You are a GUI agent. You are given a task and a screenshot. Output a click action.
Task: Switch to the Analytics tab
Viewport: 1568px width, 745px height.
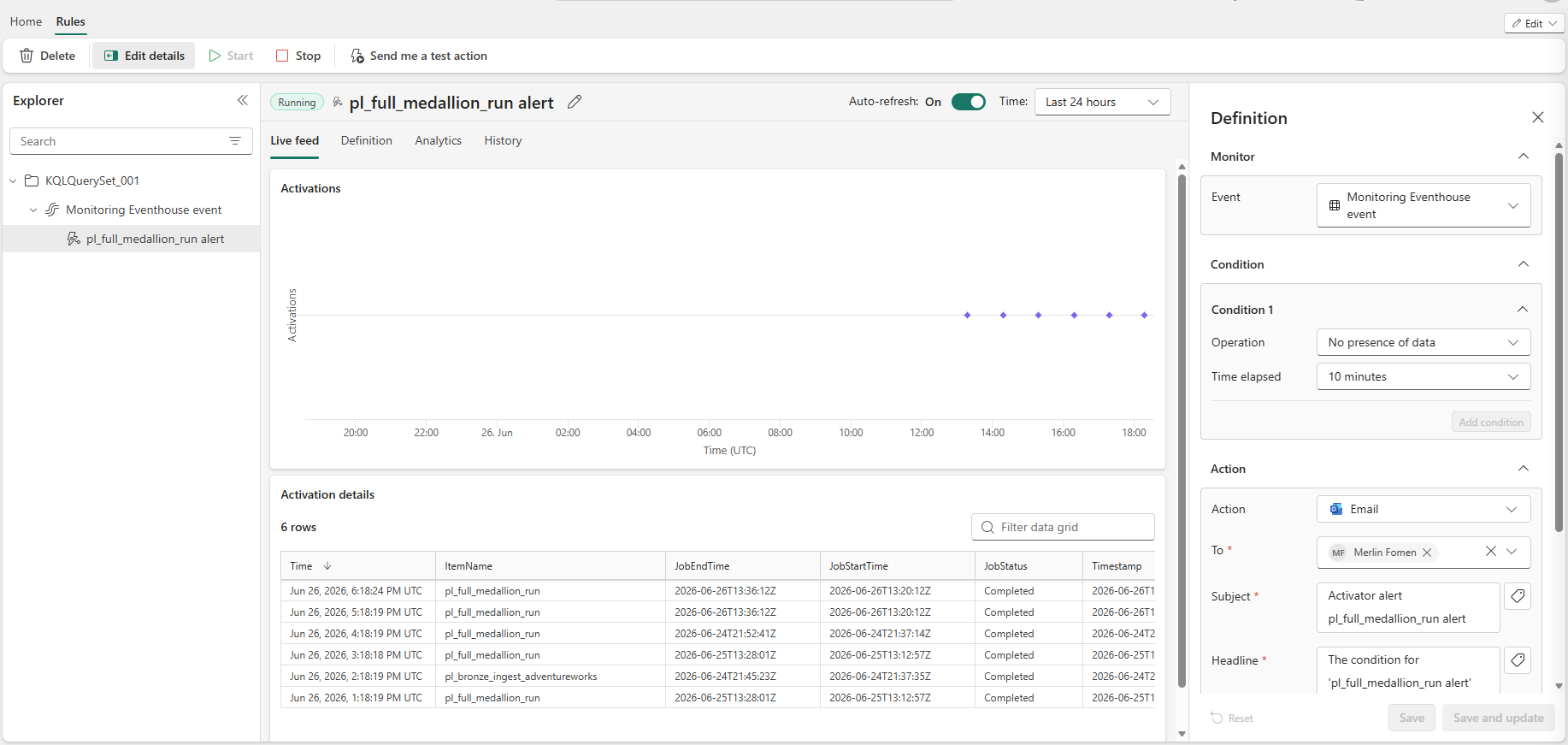pyautogui.click(x=439, y=141)
